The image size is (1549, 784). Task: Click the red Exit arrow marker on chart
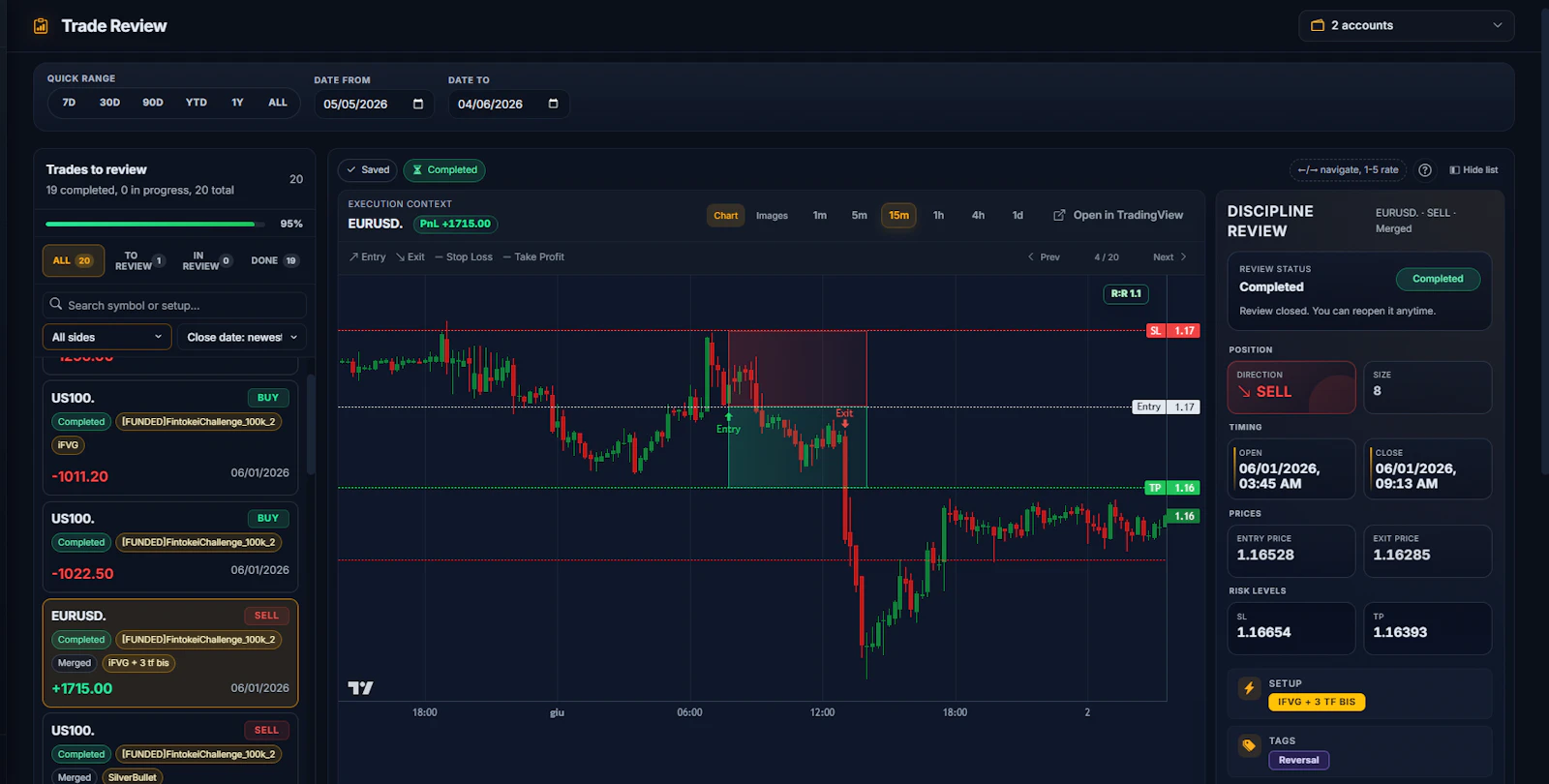point(845,423)
